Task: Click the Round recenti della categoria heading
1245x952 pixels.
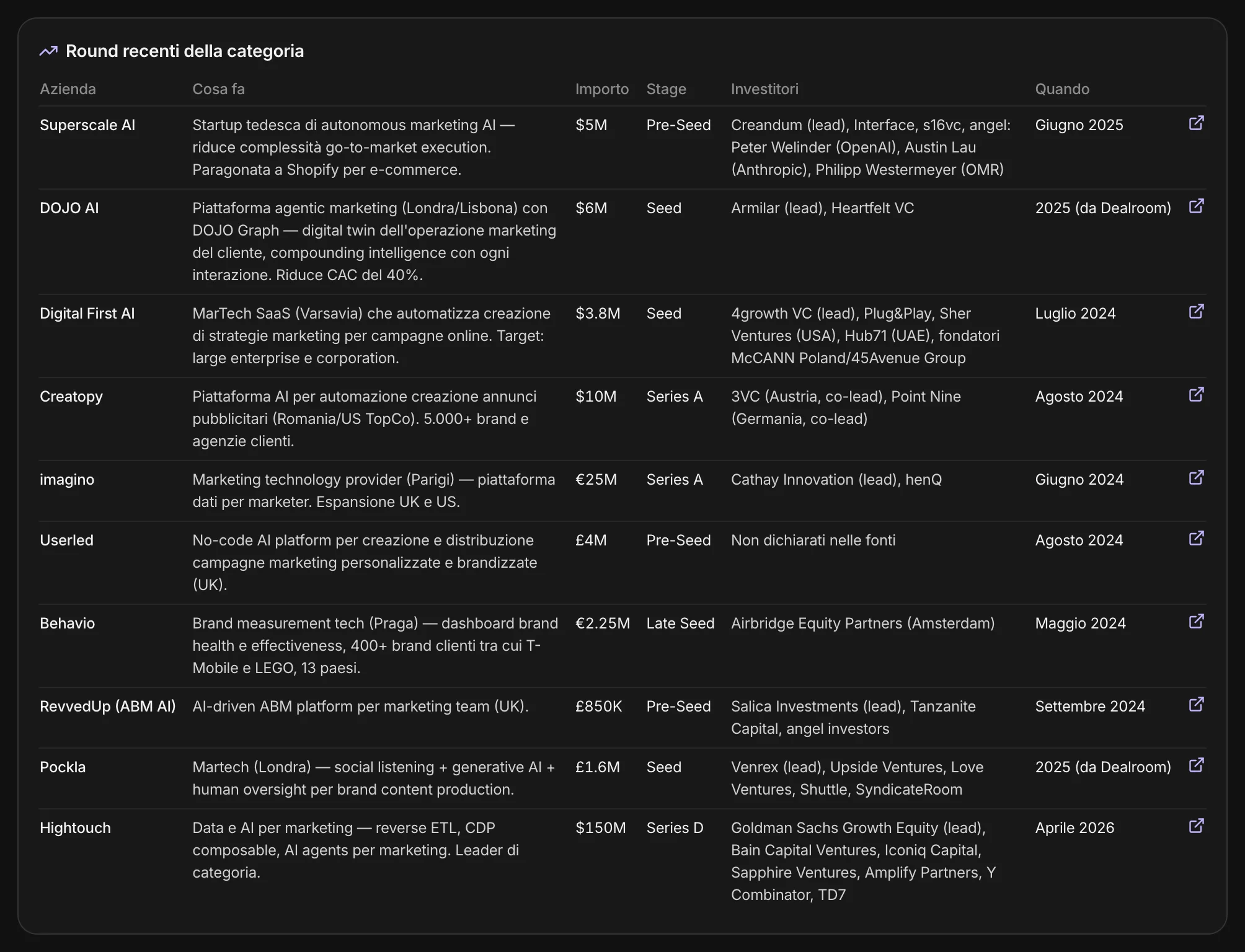Action: click(185, 51)
